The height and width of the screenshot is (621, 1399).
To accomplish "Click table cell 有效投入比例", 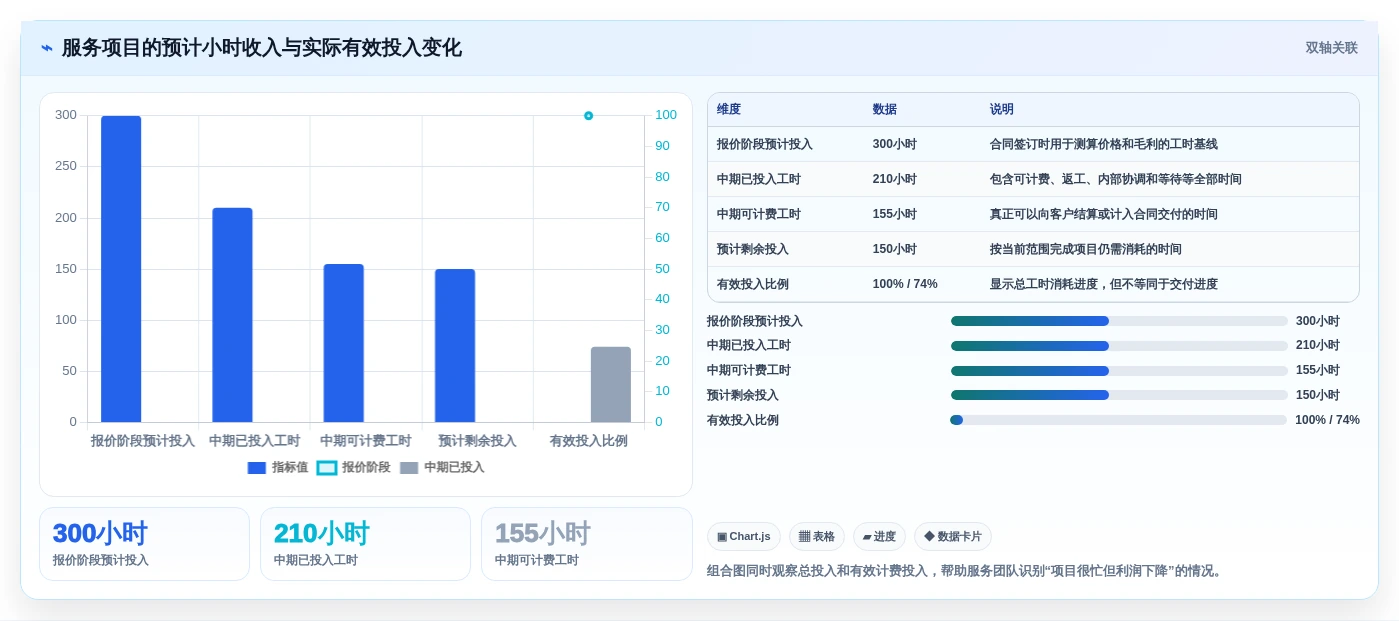I will [x=753, y=285].
